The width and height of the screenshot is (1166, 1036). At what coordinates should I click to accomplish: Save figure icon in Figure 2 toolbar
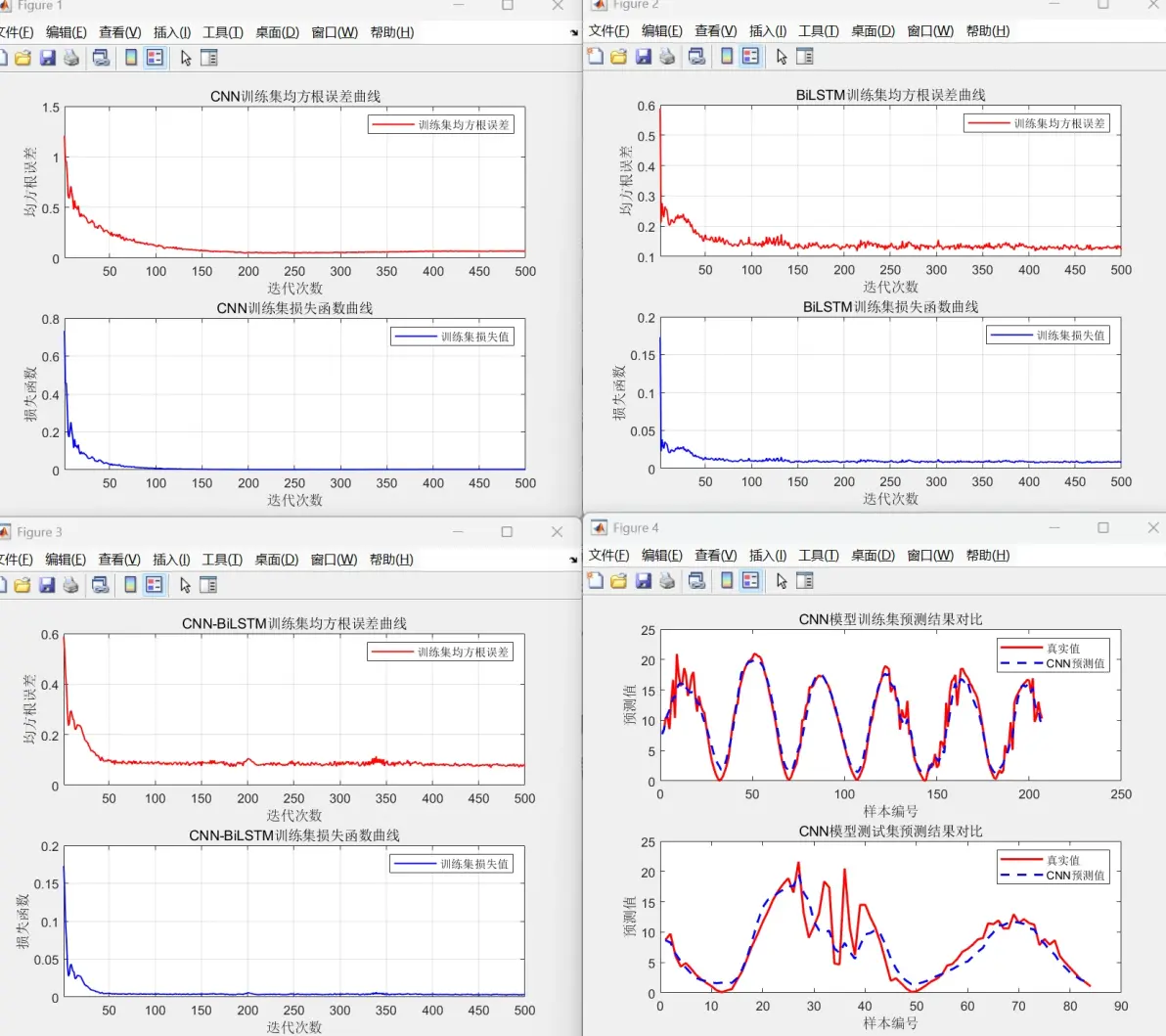tap(644, 57)
